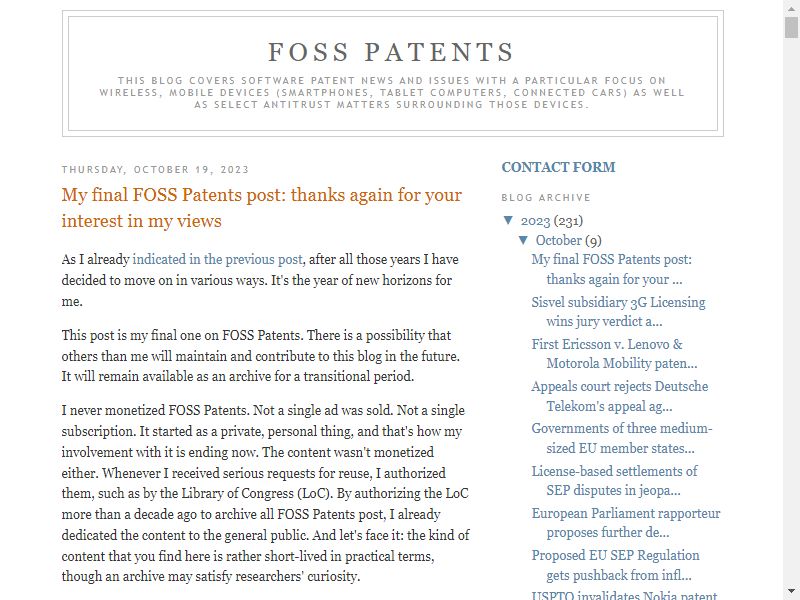Follow the "indicated in the previous post" link
Viewport: 800px width, 600px height.
click(217, 259)
